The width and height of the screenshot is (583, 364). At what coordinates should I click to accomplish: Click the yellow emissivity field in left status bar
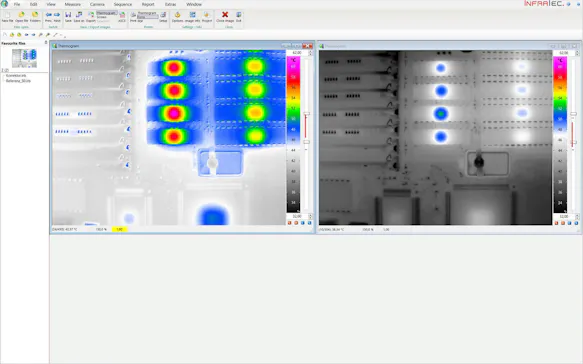point(119,229)
